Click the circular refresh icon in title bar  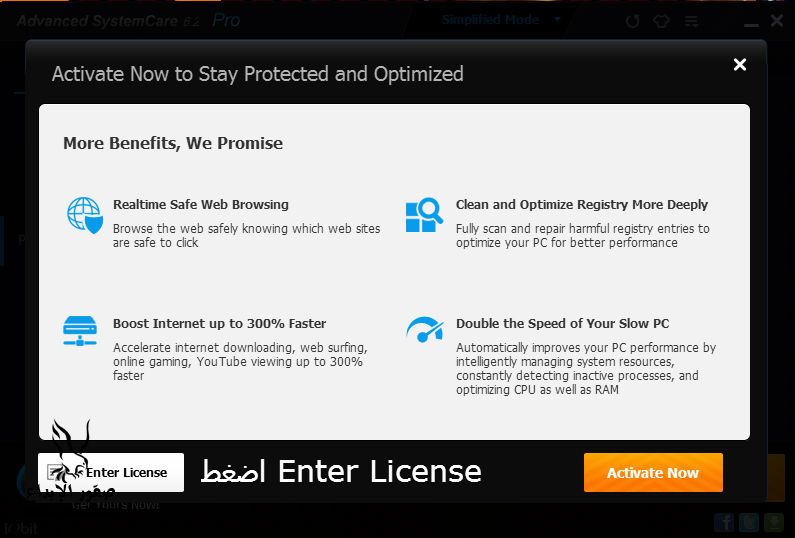(632, 21)
